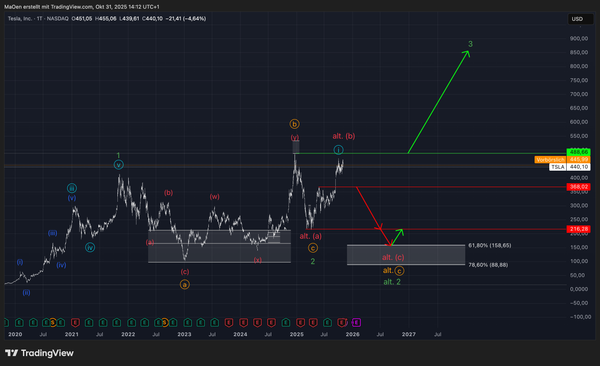Screen dimensions: 600x366
Task: Click the 900,00 price axis label
Action: [x=579, y=38]
